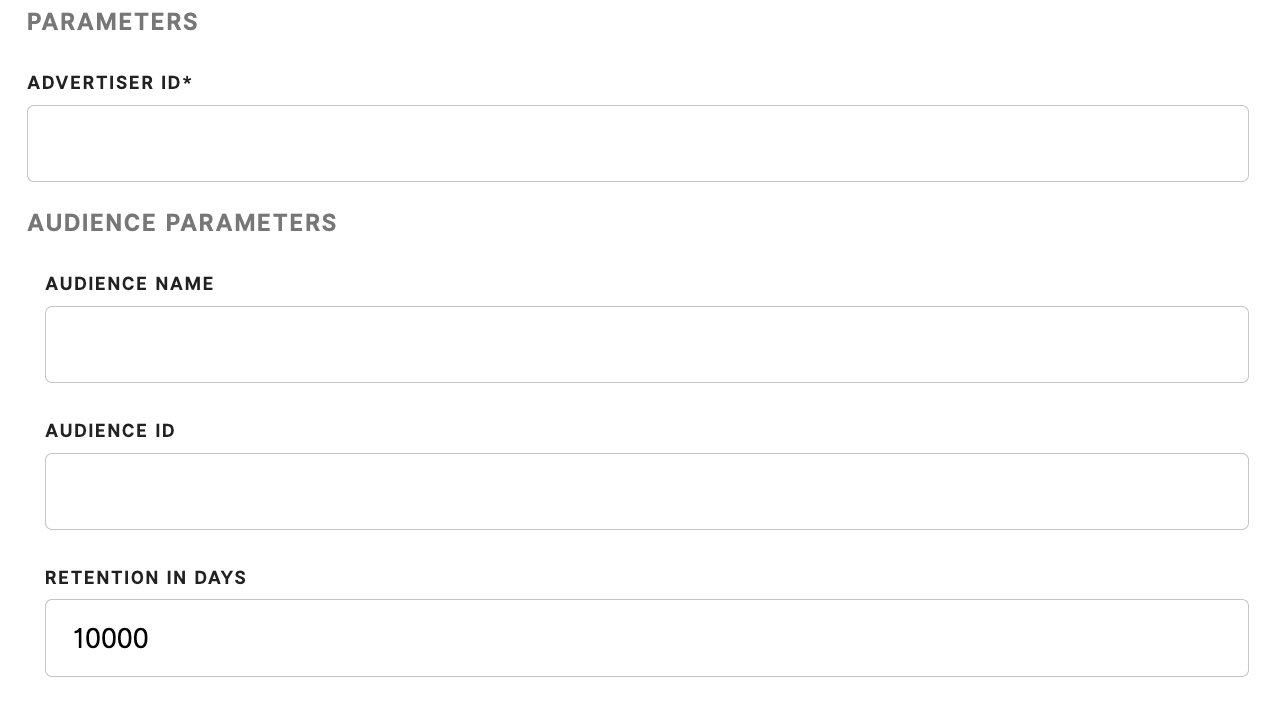Click the AUDIENCE PARAMETERS section heading
1272x702 pixels.
[x=182, y=223]
